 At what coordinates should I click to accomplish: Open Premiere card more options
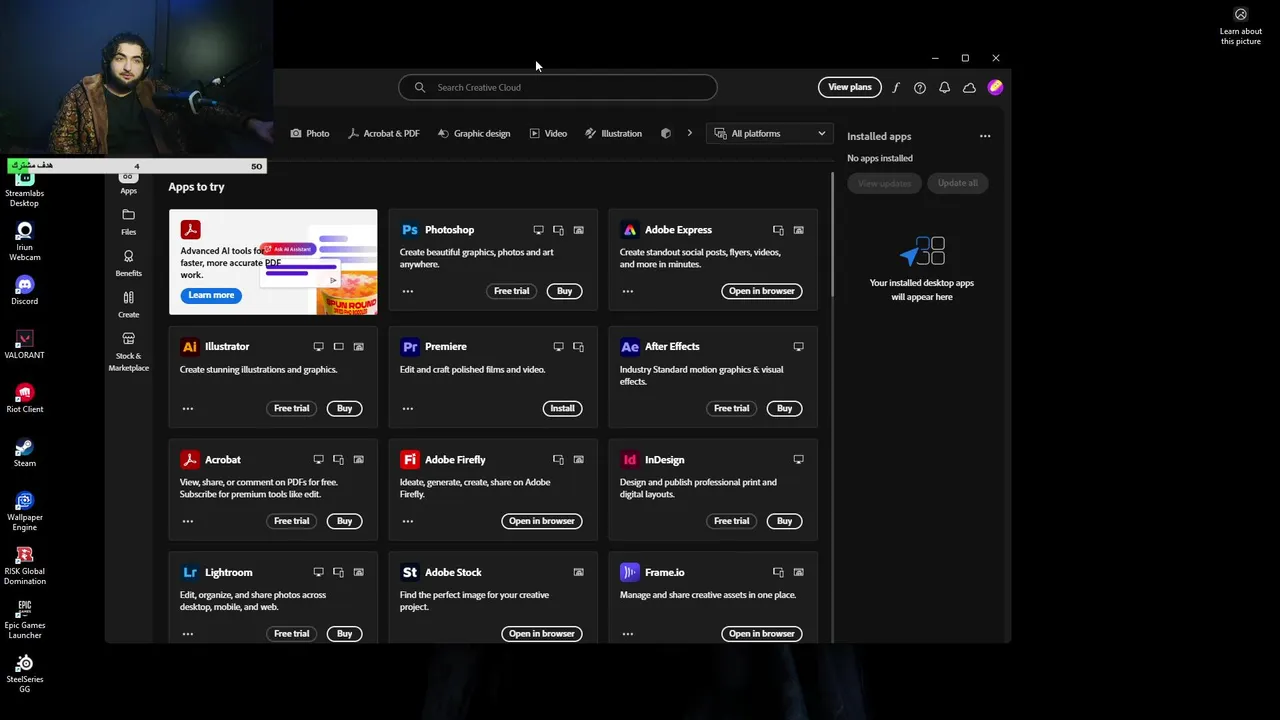click(408, 408)
